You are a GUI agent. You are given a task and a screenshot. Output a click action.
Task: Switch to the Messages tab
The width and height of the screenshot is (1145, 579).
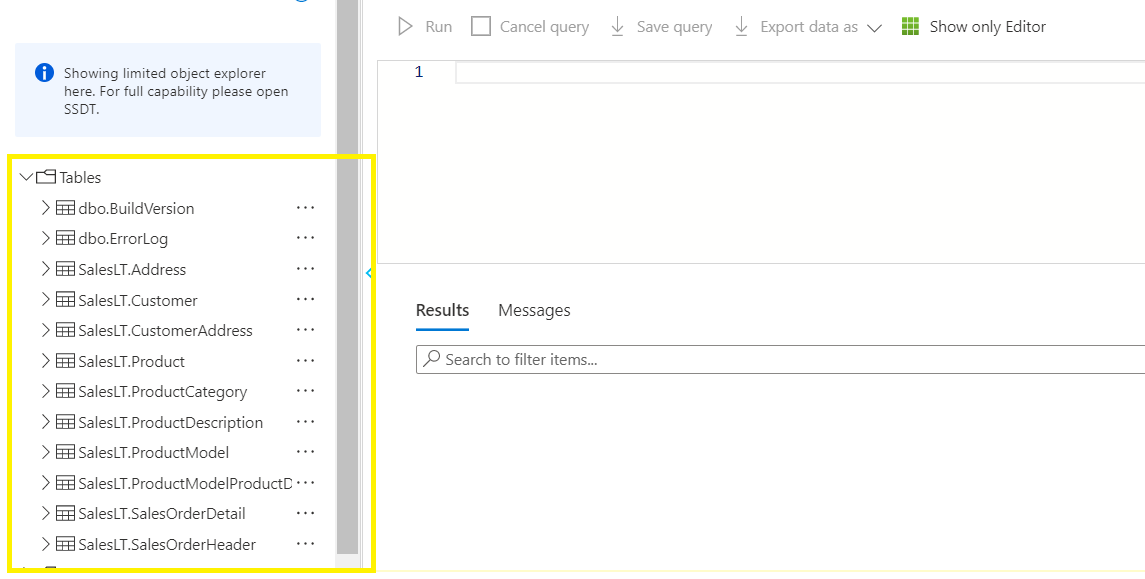click(x=534, y=311)
